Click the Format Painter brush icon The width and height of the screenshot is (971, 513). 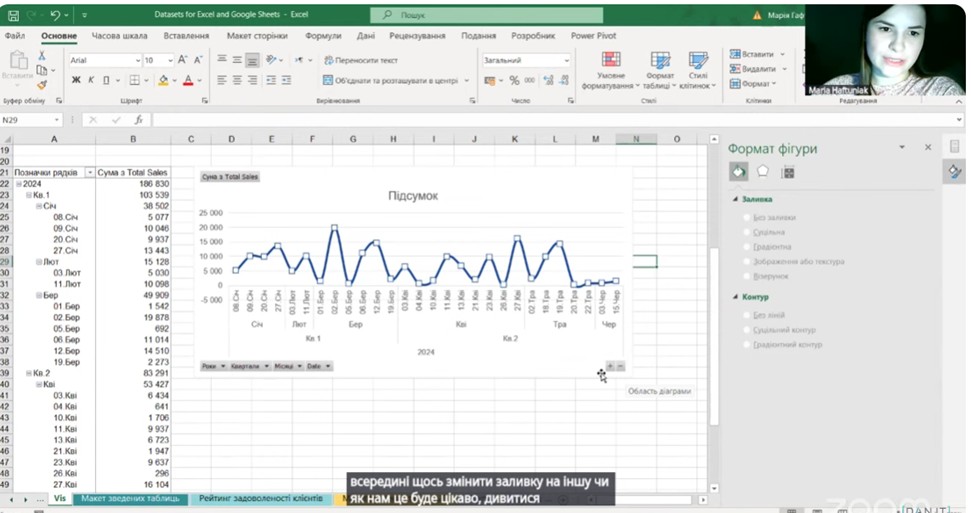tap(41, 86)
